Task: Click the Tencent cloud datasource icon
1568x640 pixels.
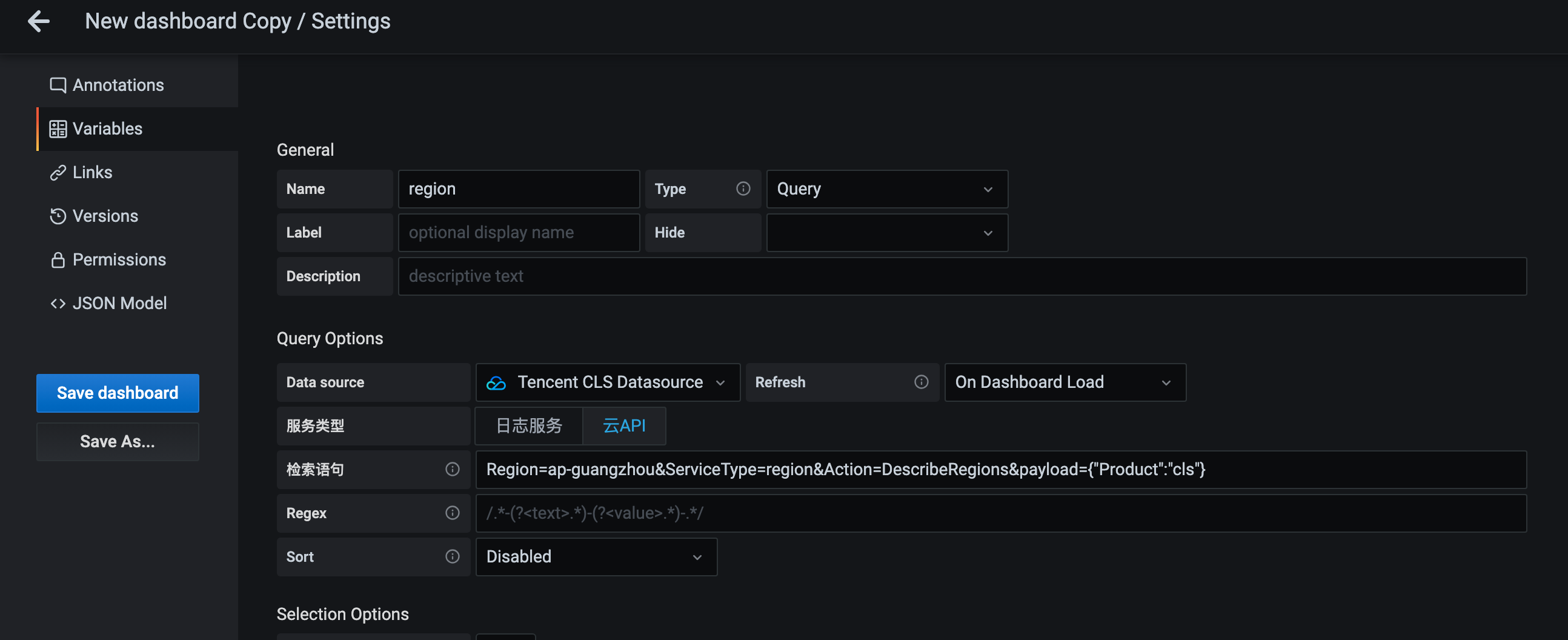Action: pyautogui.click(x=496, y=382)
